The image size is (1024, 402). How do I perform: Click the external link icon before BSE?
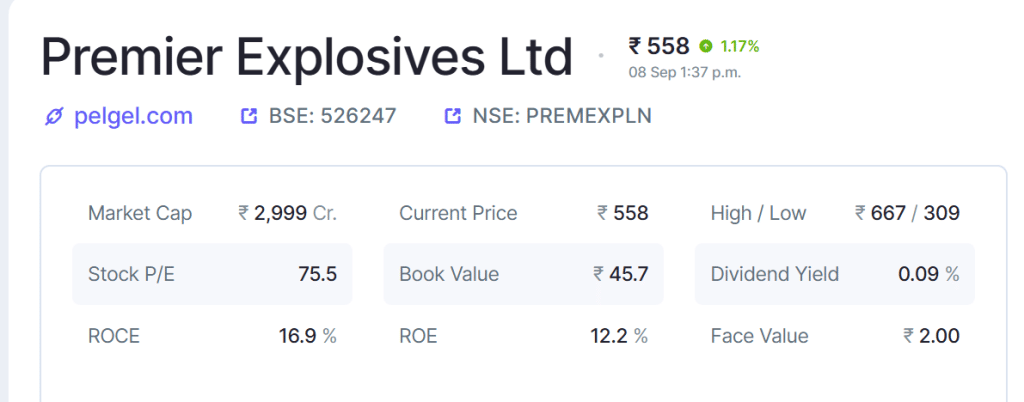point(249,116)
